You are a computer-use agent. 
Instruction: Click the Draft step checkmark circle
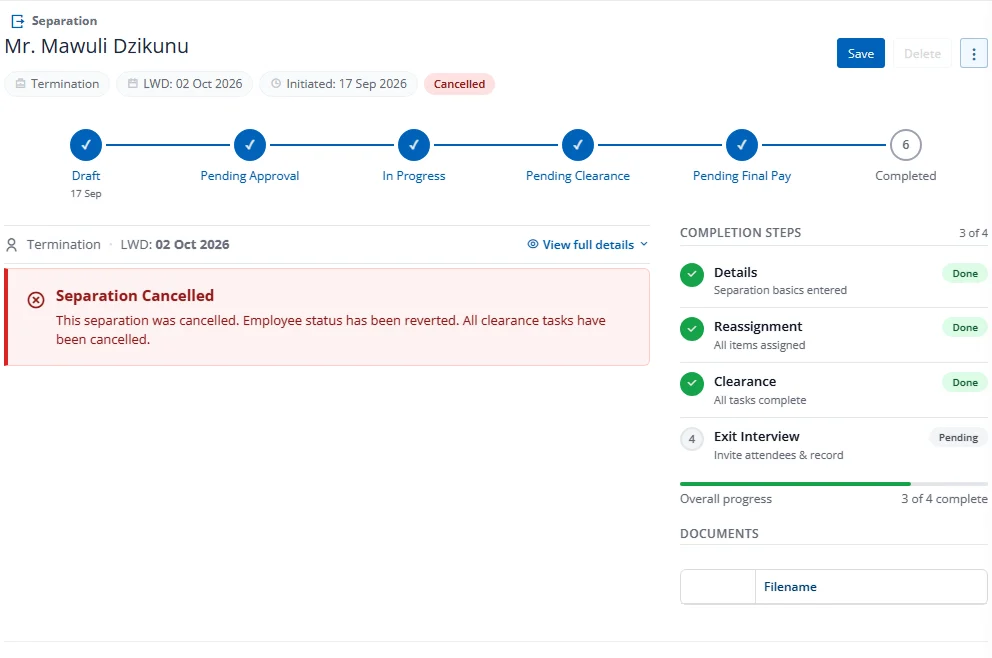point(86,145)
